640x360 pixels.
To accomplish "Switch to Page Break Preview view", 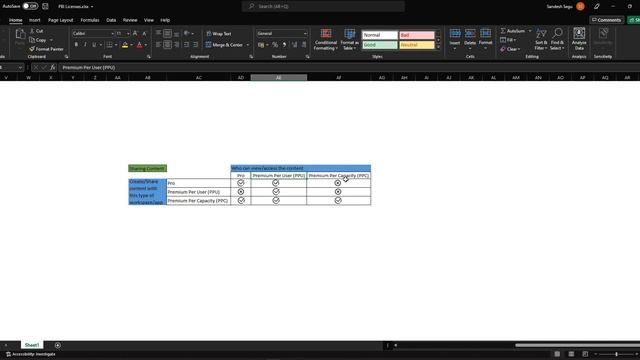I will 585,354.
